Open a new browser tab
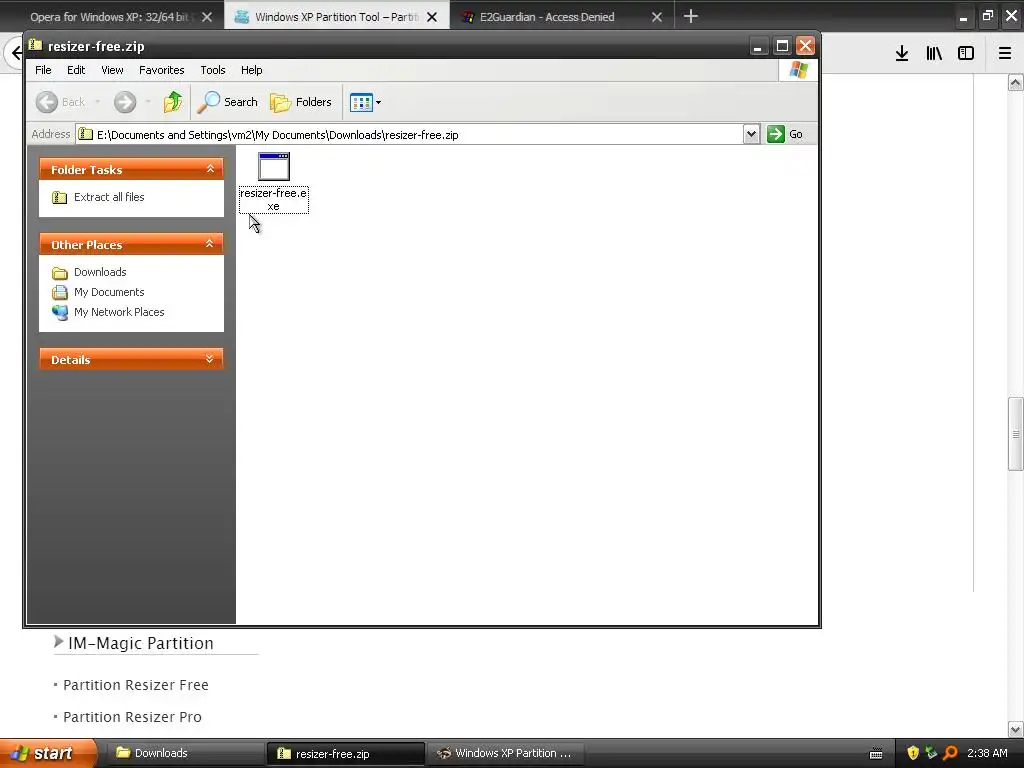The image size is (1024, 768). pyautogui.click(x=691, y=16)
